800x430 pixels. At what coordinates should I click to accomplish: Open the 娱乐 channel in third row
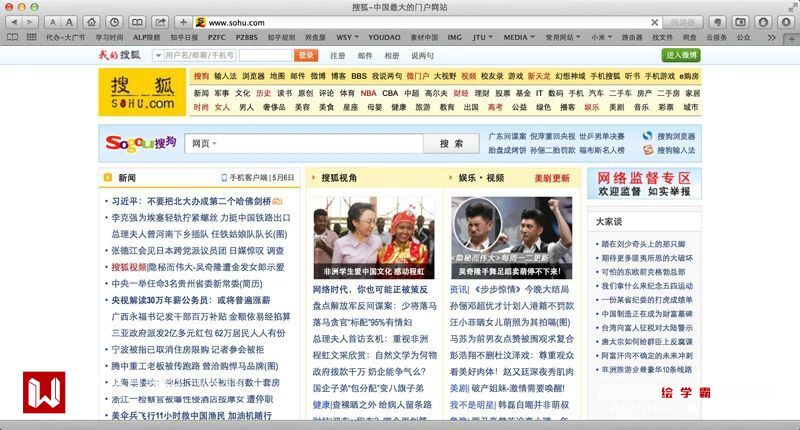[x=592, y=107]
